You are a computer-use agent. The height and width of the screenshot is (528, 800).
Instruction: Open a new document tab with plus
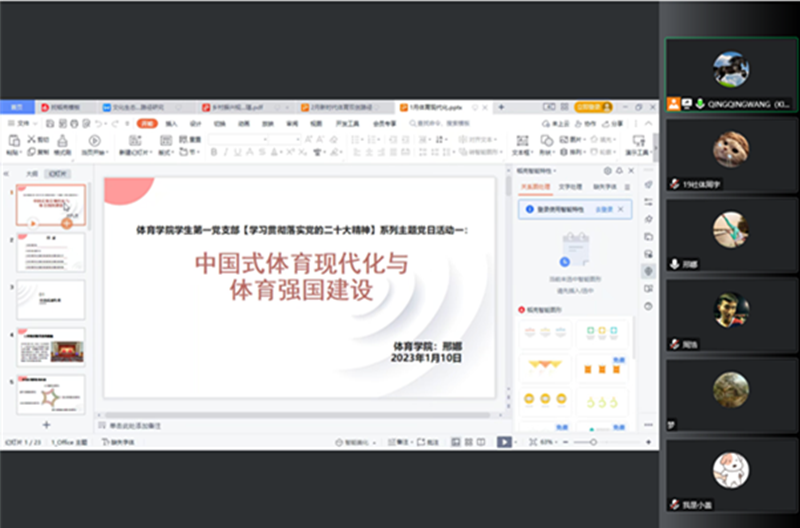pos(501,107)
